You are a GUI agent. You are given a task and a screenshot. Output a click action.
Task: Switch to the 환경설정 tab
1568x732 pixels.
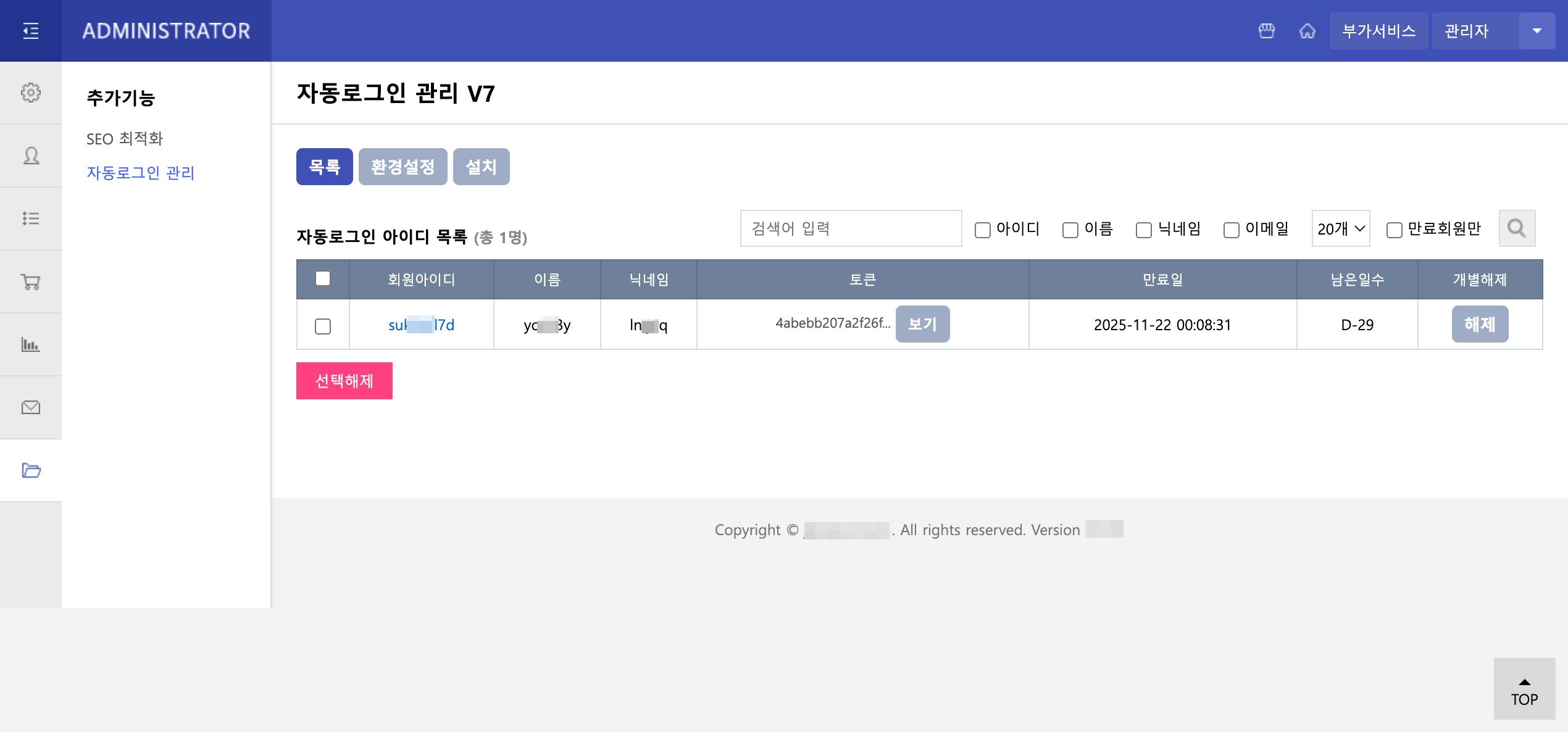pyautogui.click(x=403, y=166)
